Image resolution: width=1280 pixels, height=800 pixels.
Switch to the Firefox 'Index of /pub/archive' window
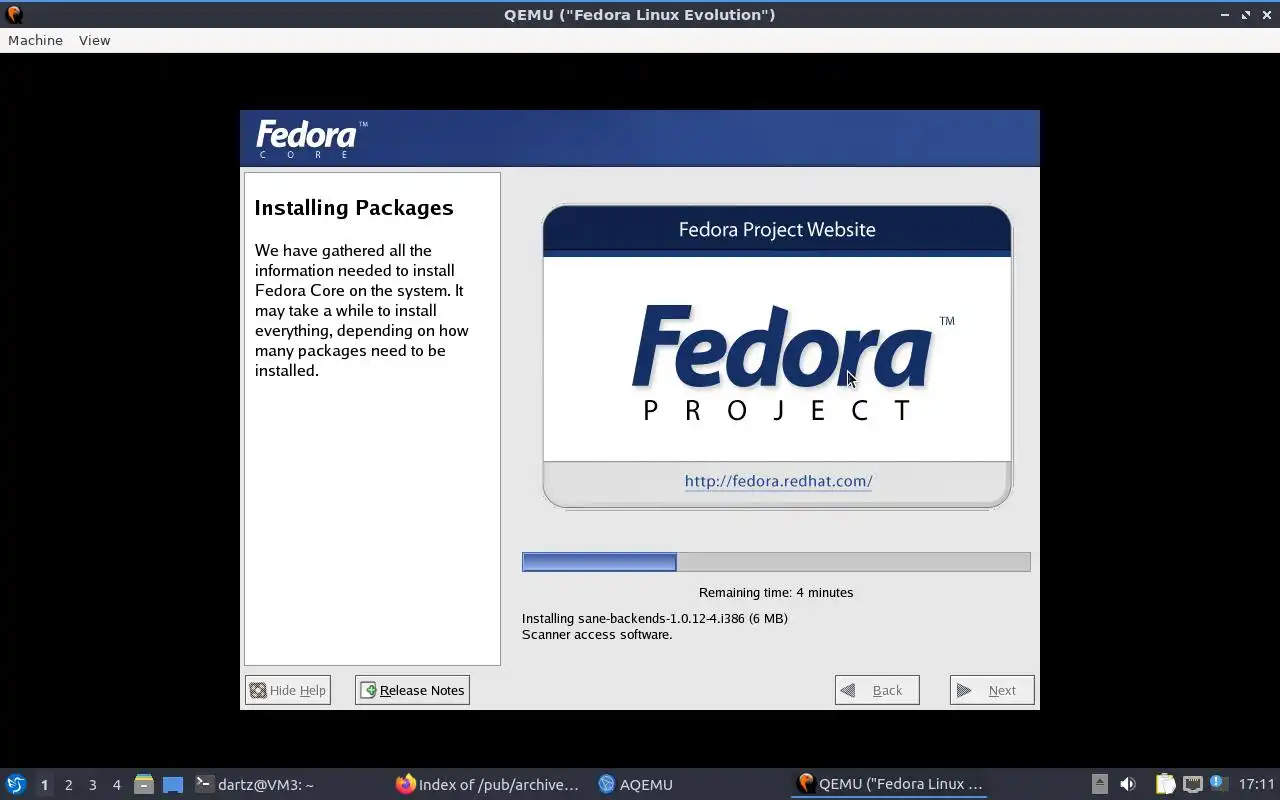(x=488, y=784)
